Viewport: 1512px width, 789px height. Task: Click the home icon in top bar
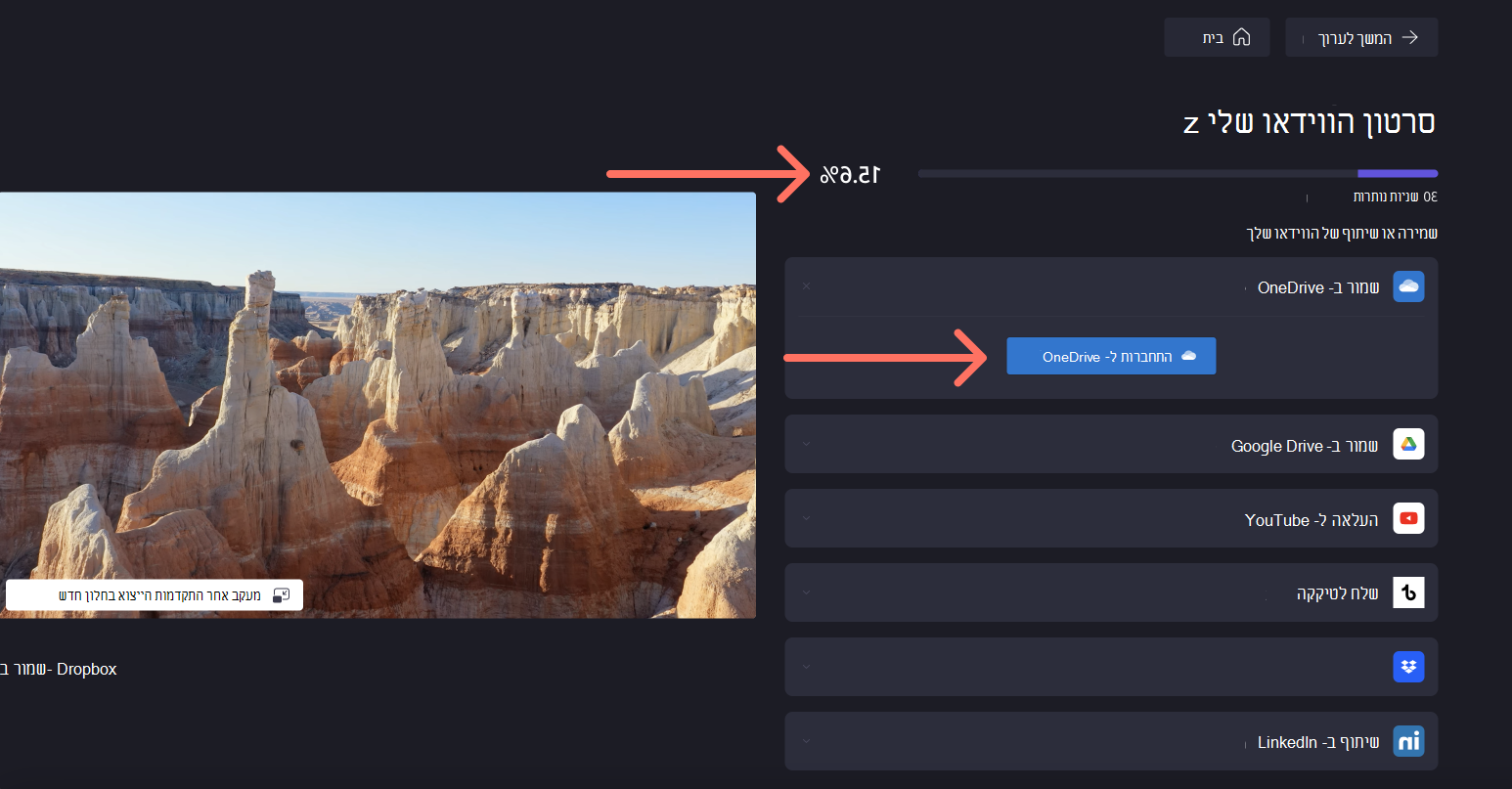[x=1241, y=37]
